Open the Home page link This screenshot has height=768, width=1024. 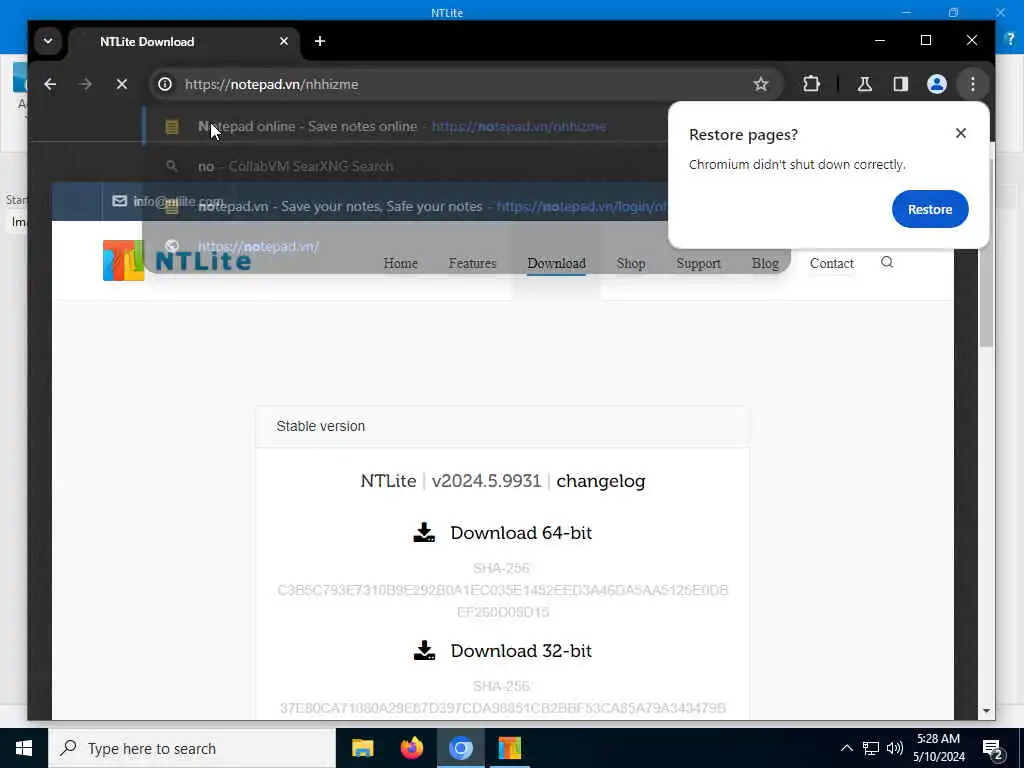[x=400, y=263]
